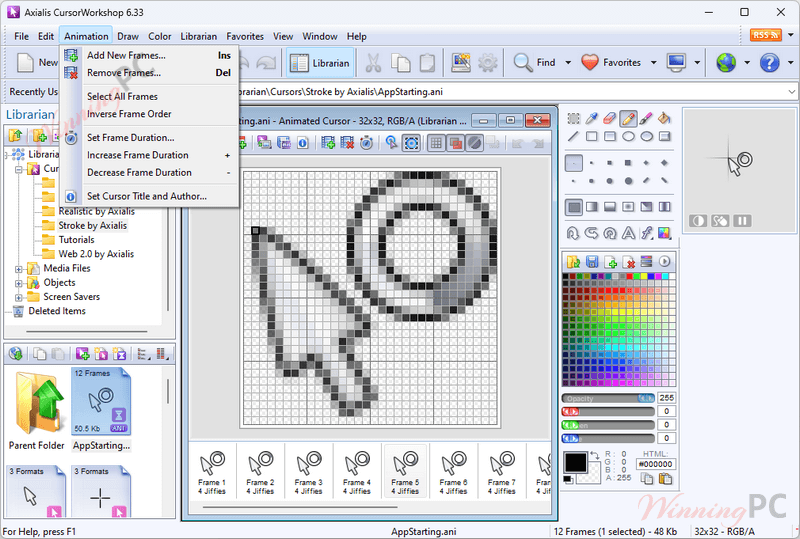Pick the Color Picker eyedropper tool
The height and width of the screenshot is (539, 800).
(592, 119)
